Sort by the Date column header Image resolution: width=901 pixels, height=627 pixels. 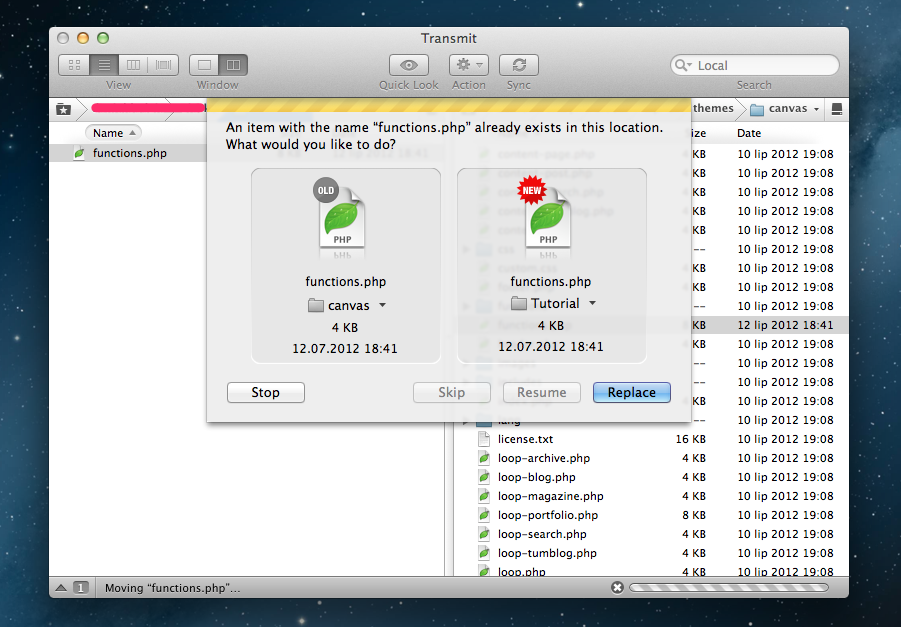[x=749, y=133]
